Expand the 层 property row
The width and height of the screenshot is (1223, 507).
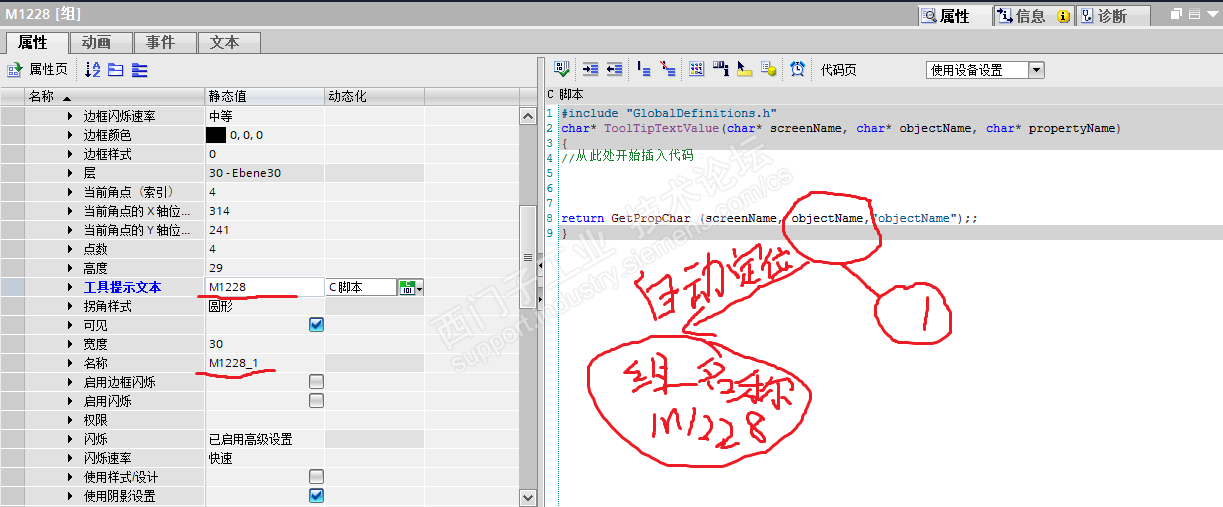click(x=70, y=173)
